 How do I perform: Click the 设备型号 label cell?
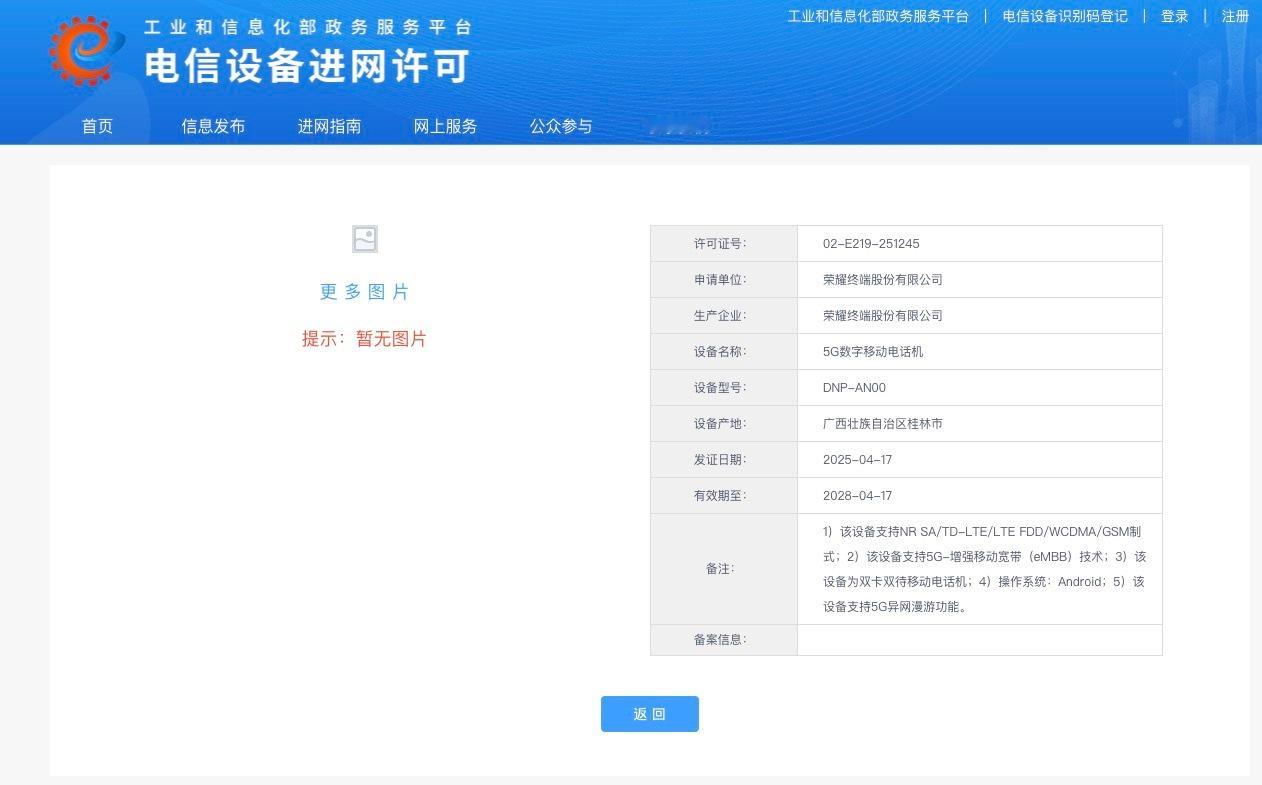[x=724, y=388]
